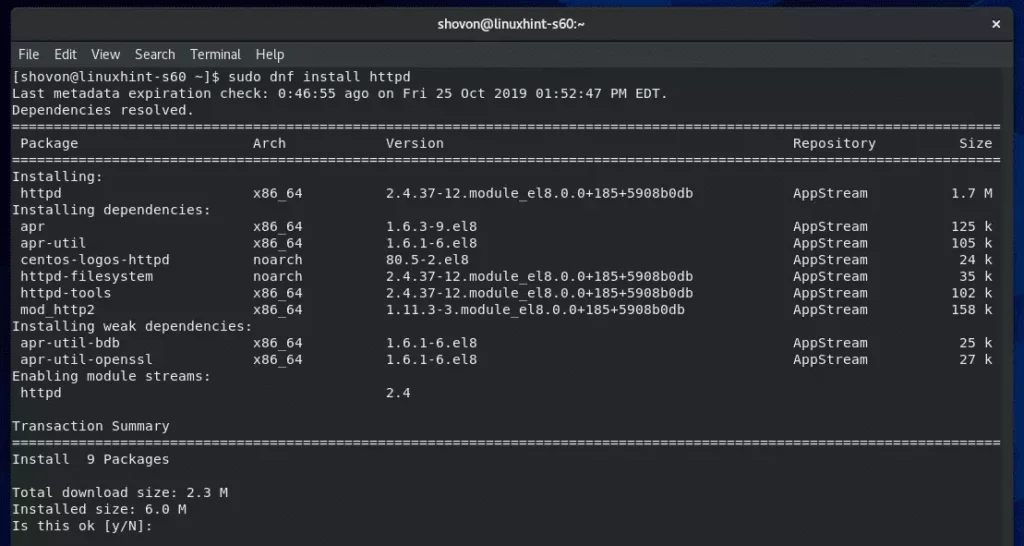Open the Help menu
The width and height of the screenshot is (1024, 546).
[270, 54]
